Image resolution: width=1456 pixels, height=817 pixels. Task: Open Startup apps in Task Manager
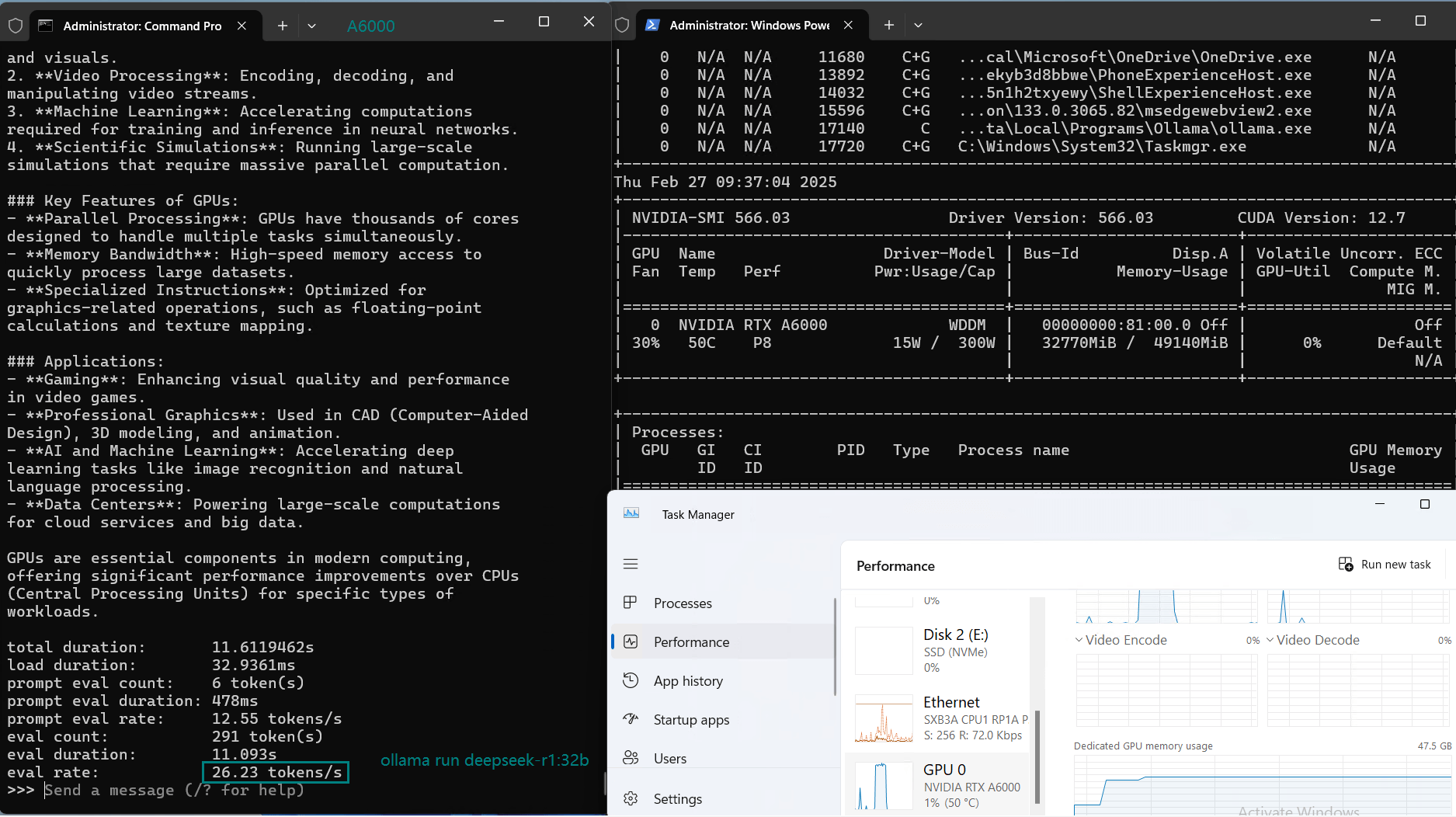tap(722, 719)
